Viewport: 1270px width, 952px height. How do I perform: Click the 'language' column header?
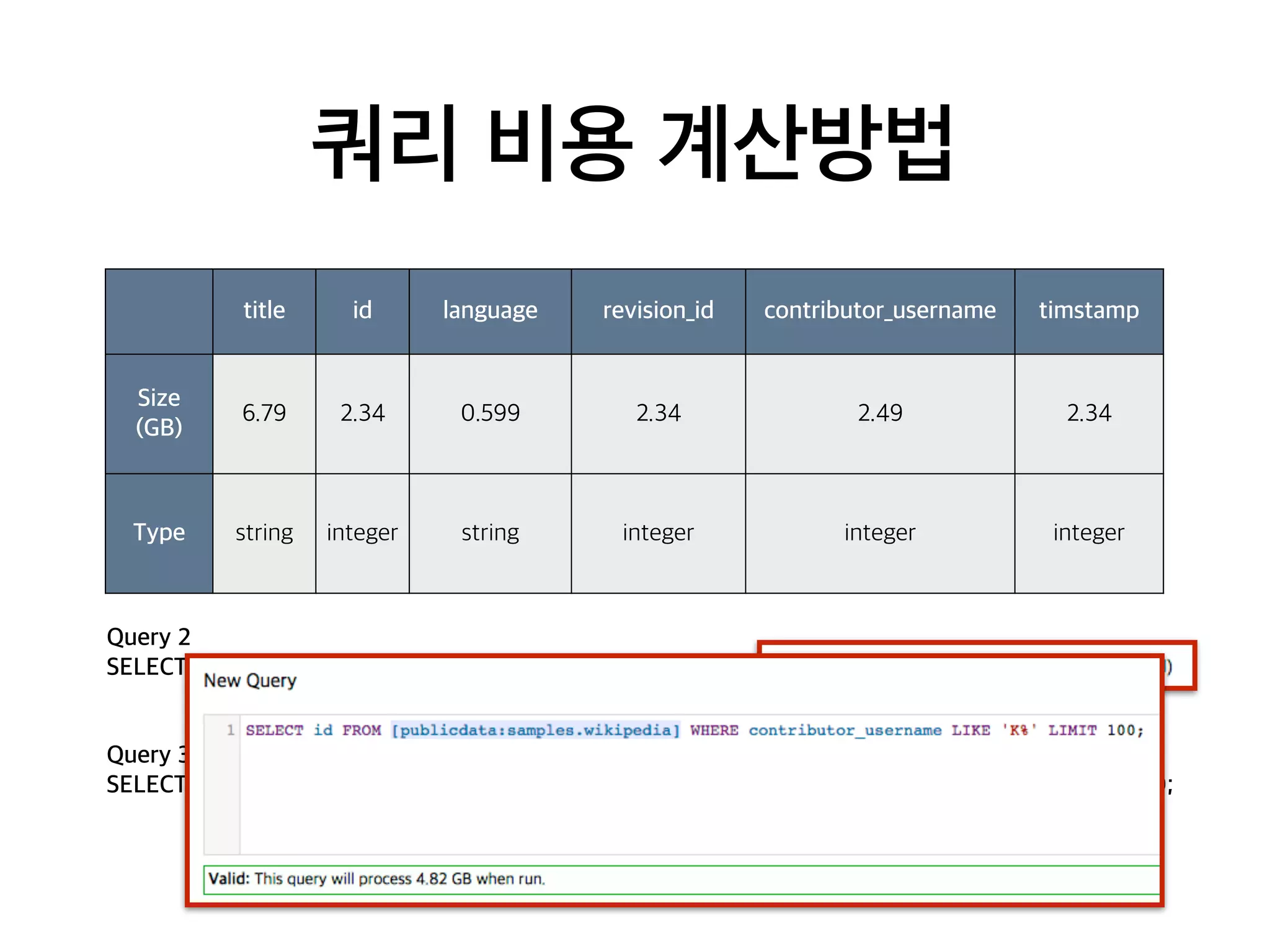pyautogui.click(x=490, y=311)
